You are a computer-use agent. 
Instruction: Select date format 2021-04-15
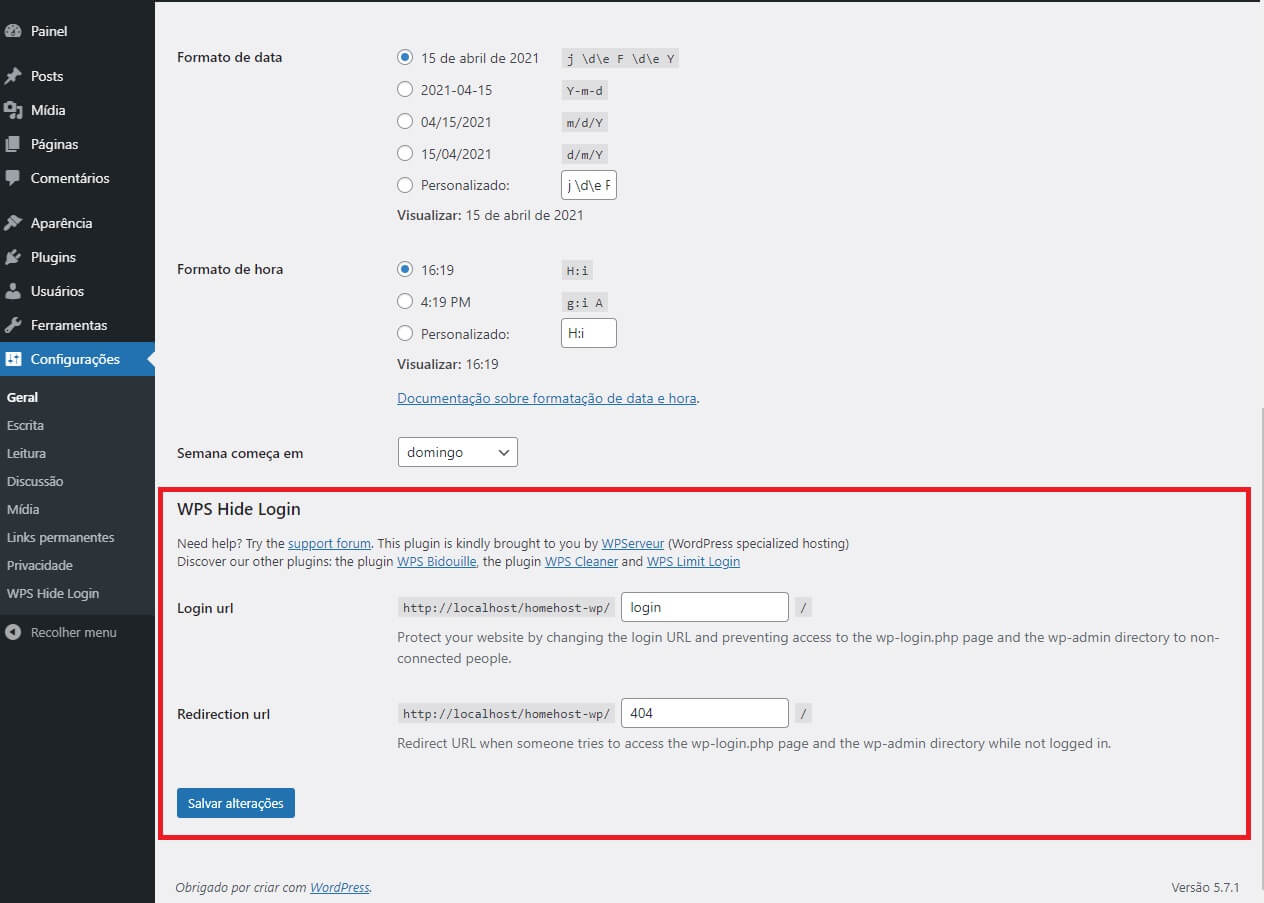pos(405,90)
